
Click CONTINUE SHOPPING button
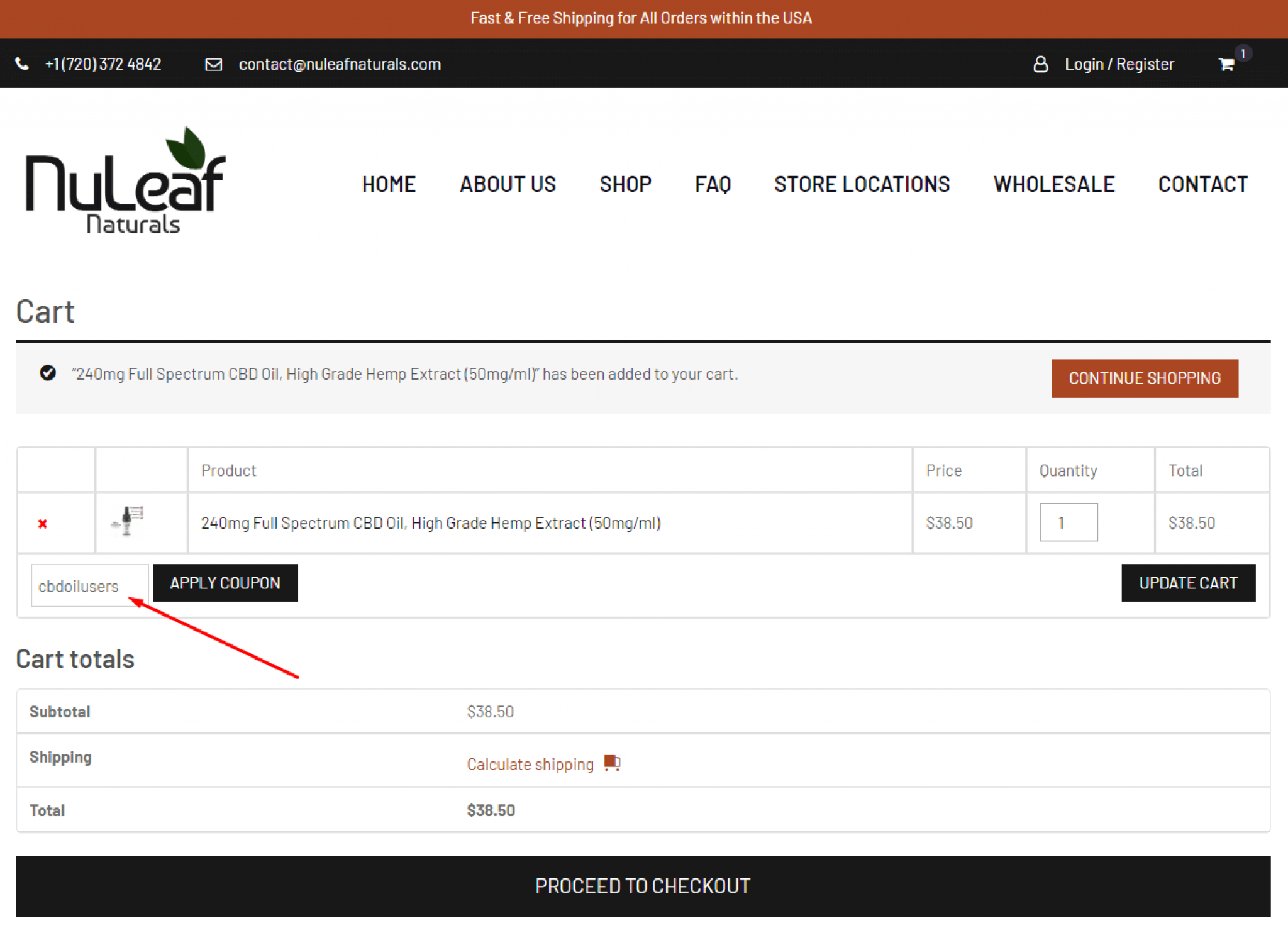click(x=1145, y=378)
